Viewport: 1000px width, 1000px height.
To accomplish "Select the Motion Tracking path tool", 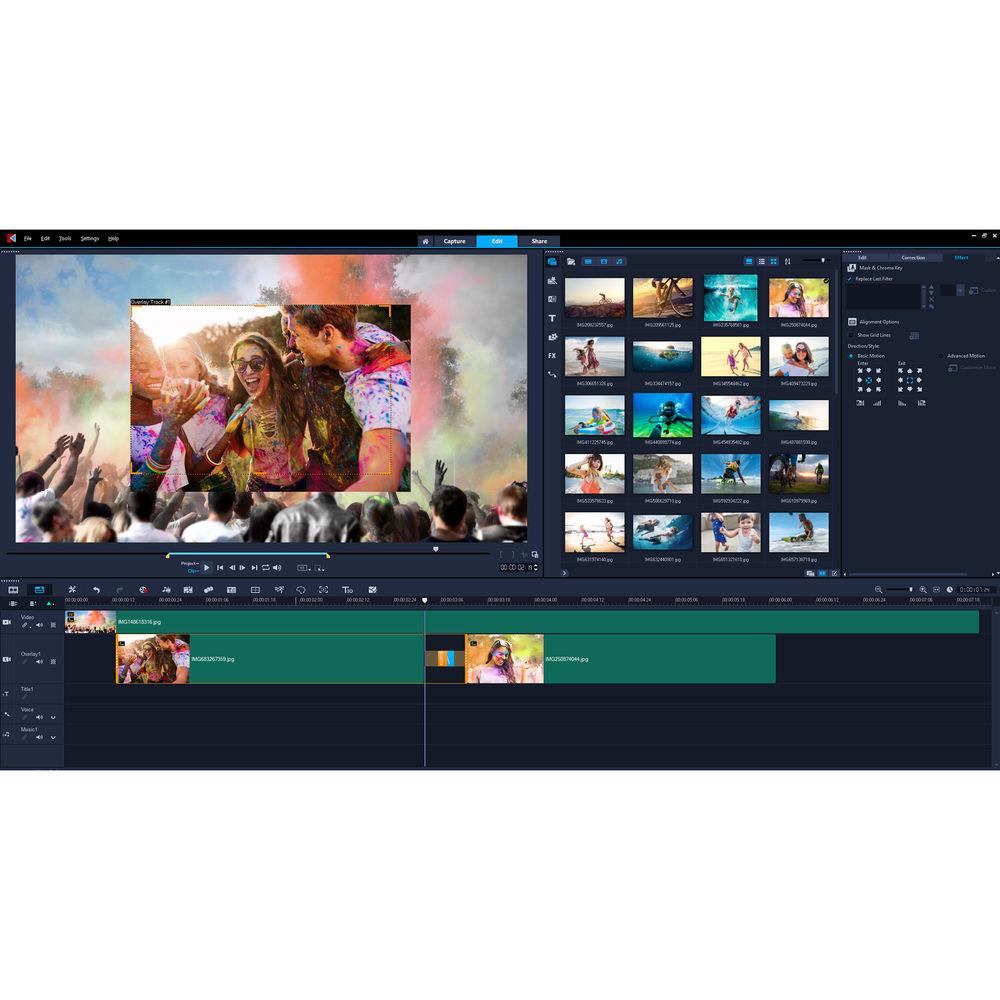I will click(x=551, y=372).
